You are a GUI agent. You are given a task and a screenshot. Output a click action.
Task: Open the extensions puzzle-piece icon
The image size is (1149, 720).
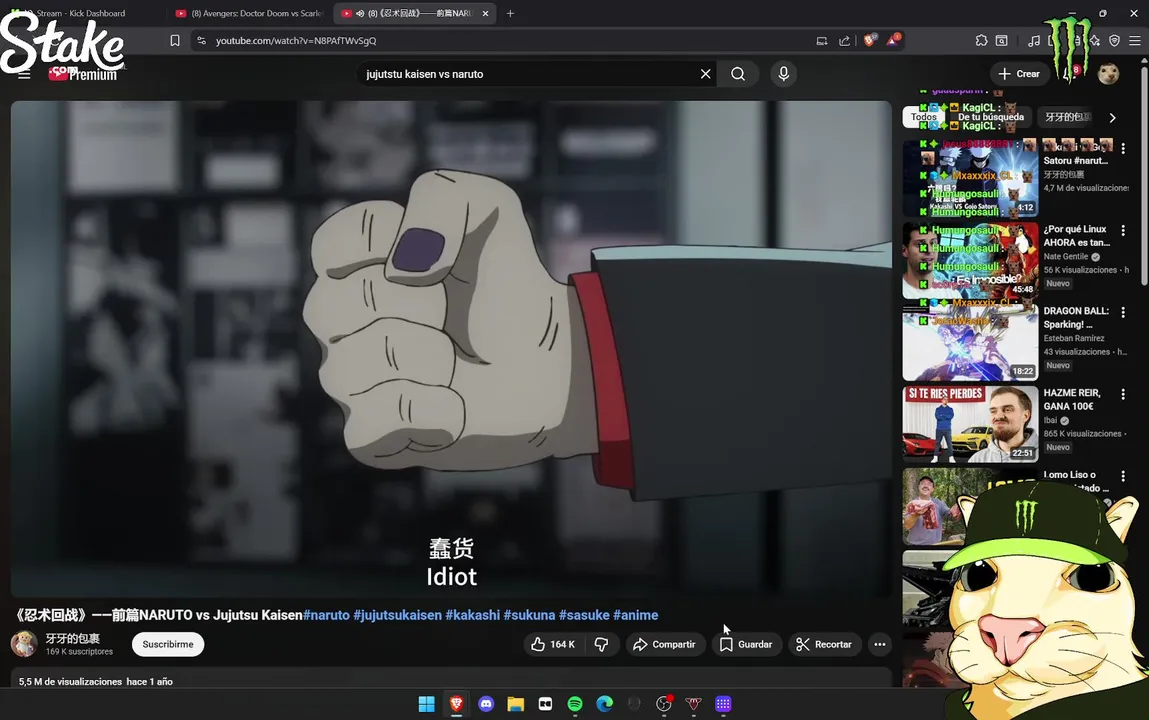coord(981,41)
